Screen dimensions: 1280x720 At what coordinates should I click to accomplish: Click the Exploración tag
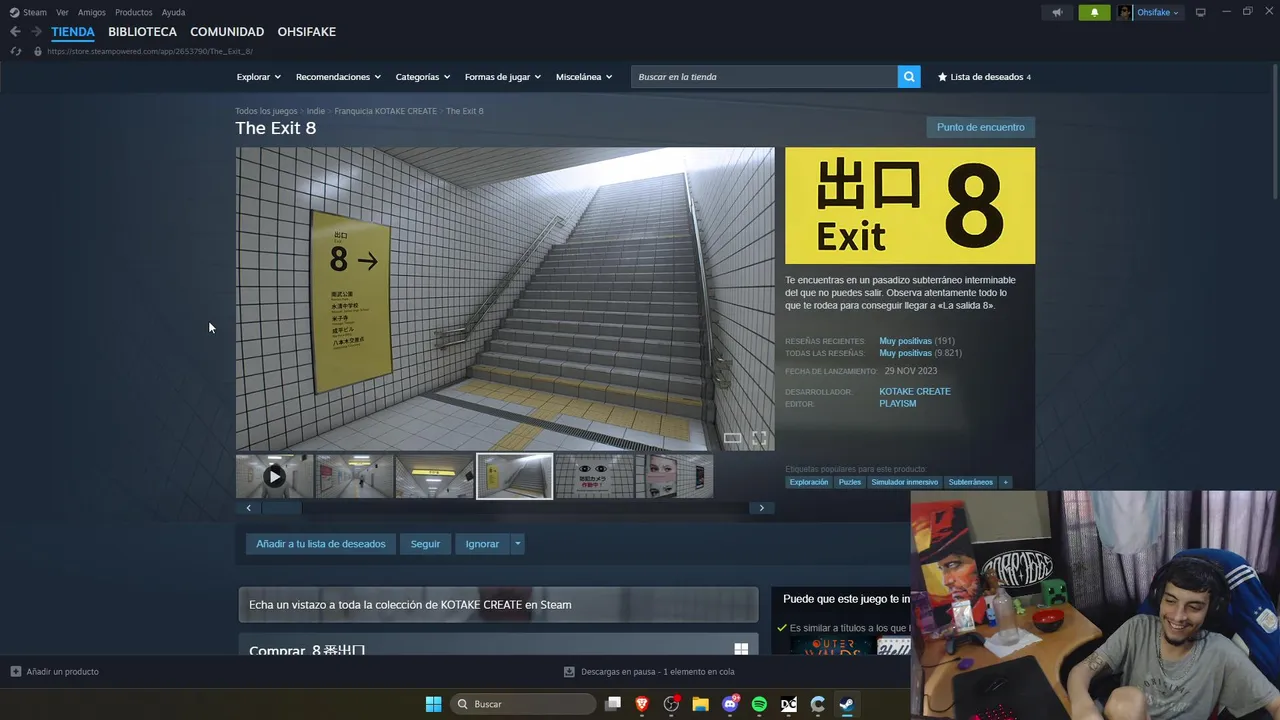pyautogui.click(x=809, y=482)
